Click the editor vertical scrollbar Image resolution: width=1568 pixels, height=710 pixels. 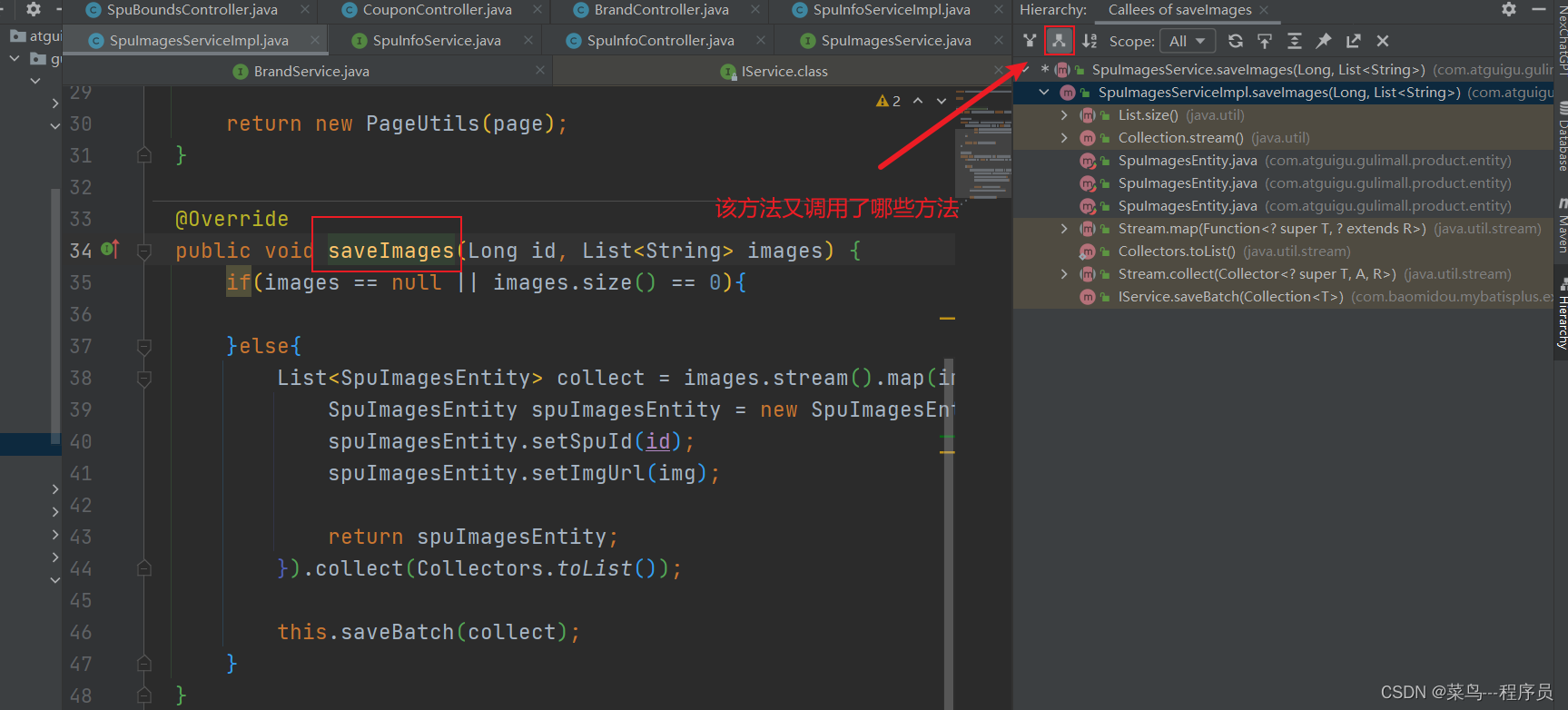point(949,534)
